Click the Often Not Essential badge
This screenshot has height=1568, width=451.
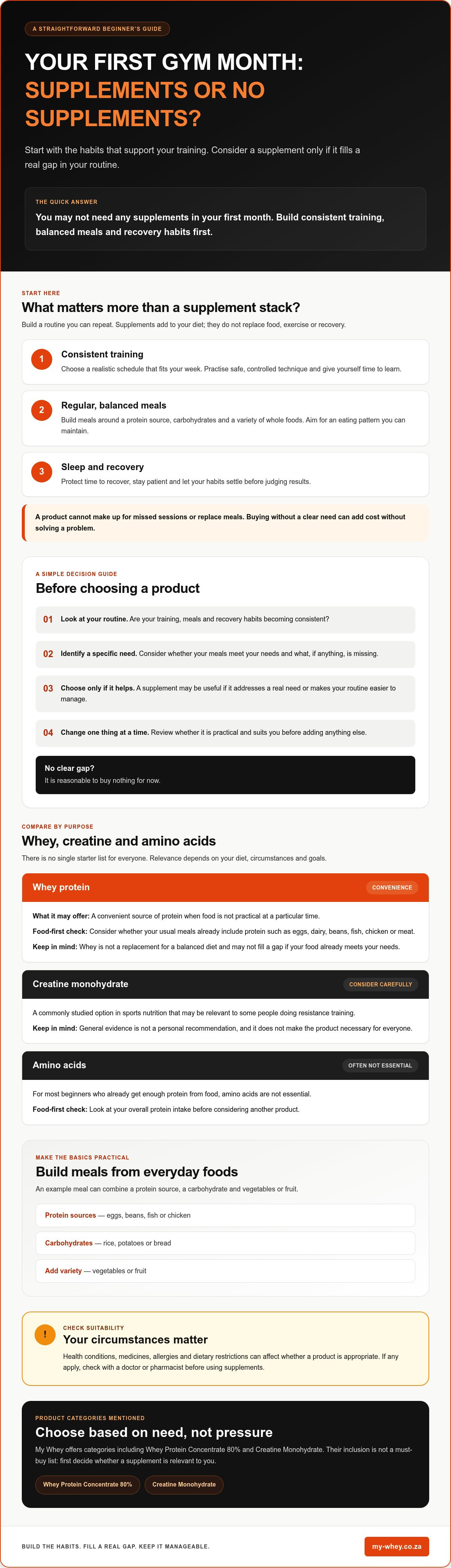click(x=380, y=1065)
